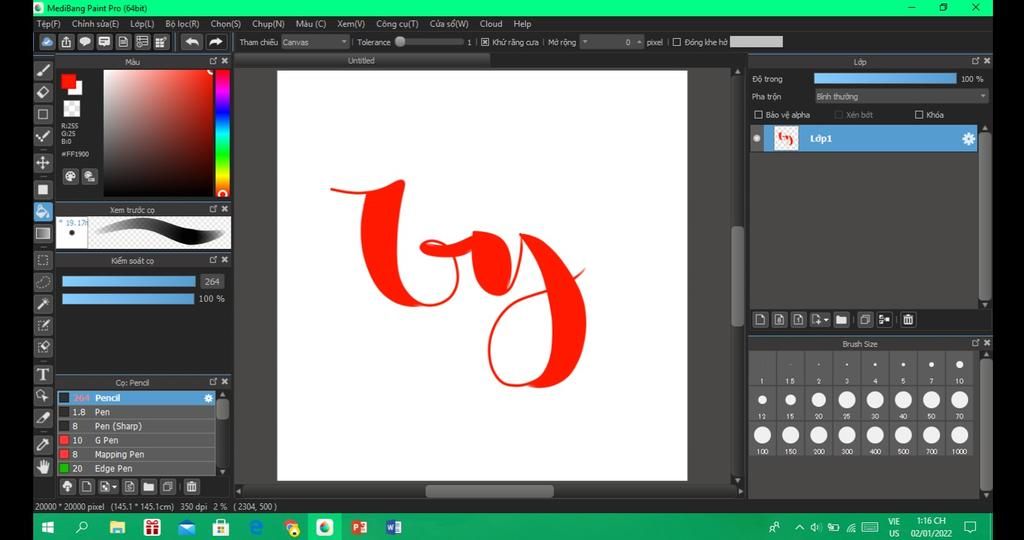This screenshot has height=540, width=1024.
Task: Switch to the Untitled canvas tab
Action: pos(361,60)
